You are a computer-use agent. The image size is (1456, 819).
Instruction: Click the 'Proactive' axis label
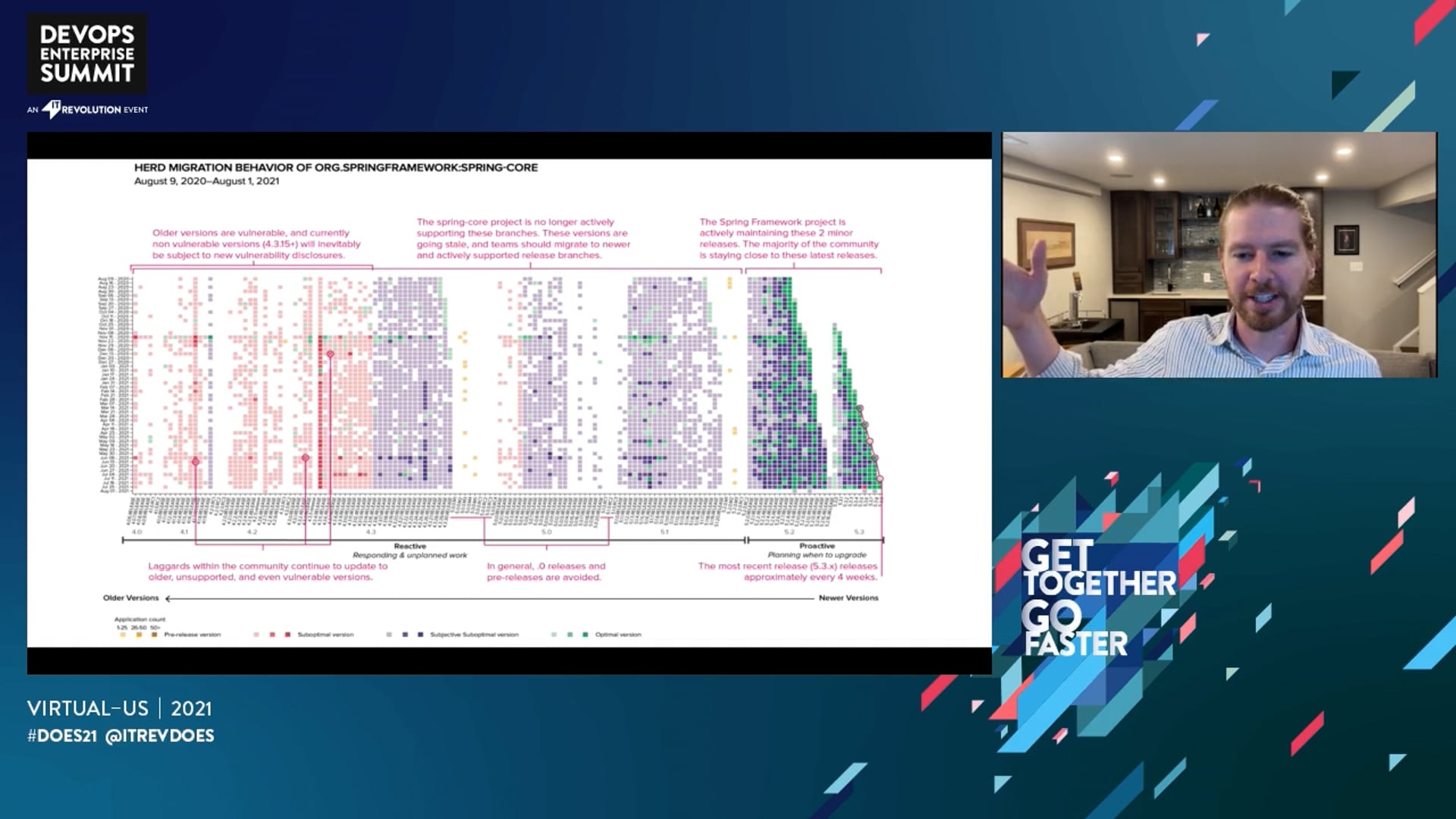(x=817, y=546)
